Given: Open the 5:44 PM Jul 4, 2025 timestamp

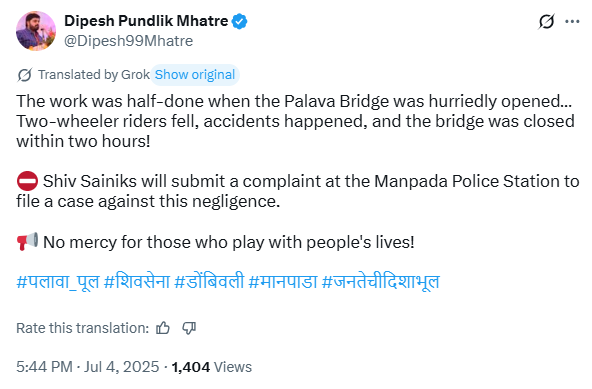Looking at the screenshot, I should [x=88, y=367].
